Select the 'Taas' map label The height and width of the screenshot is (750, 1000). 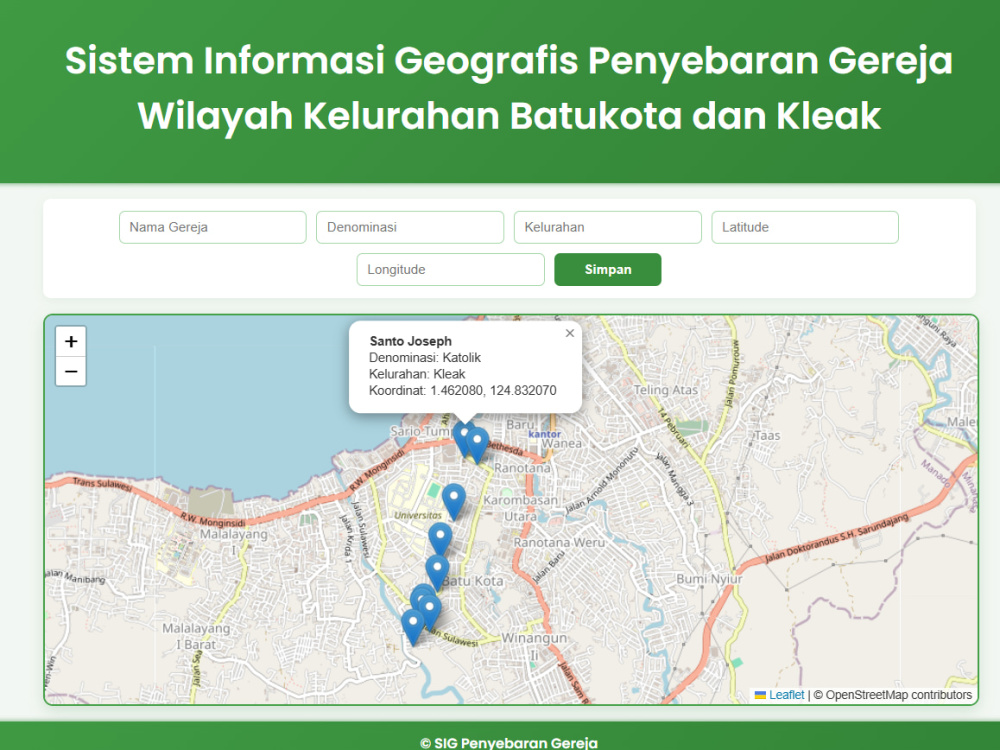point(767,436)
